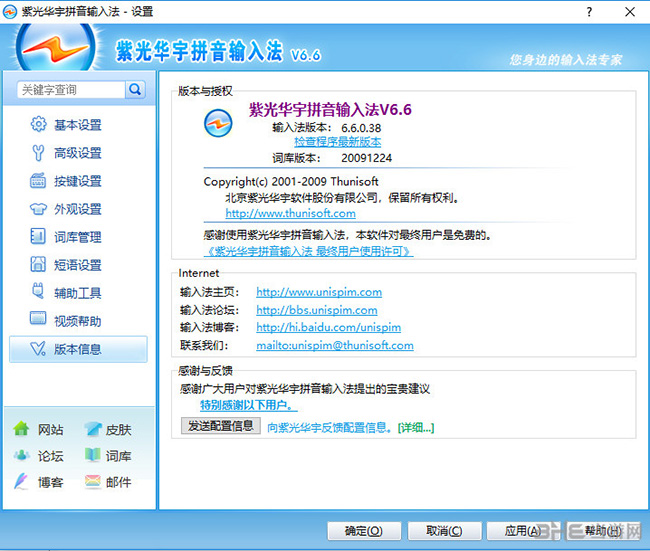Go to 外观设置 page
The width and height of the screenshot is (650, 551).
[78, 209]
